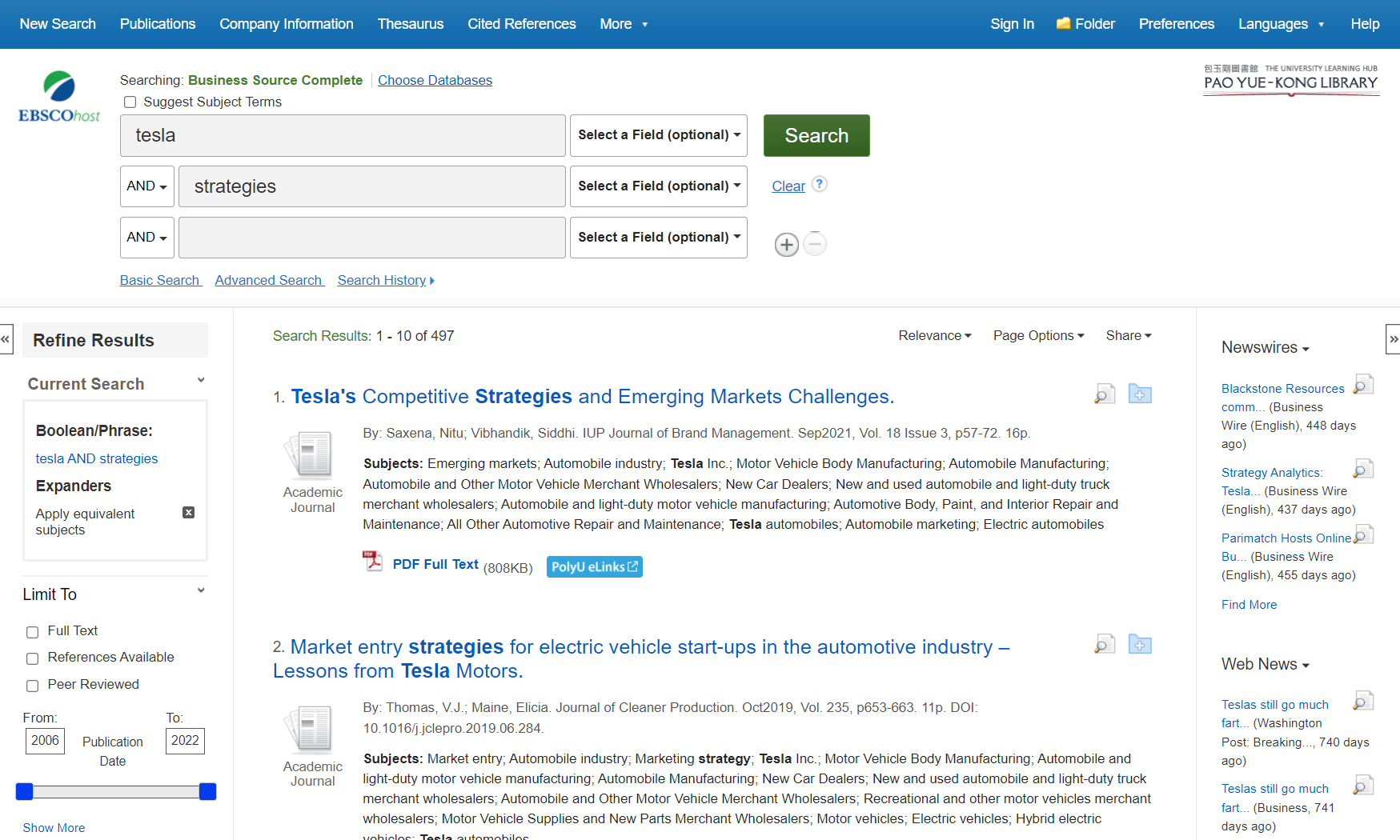Open the PolyU eLinks button for result 1

coord(595,566)
